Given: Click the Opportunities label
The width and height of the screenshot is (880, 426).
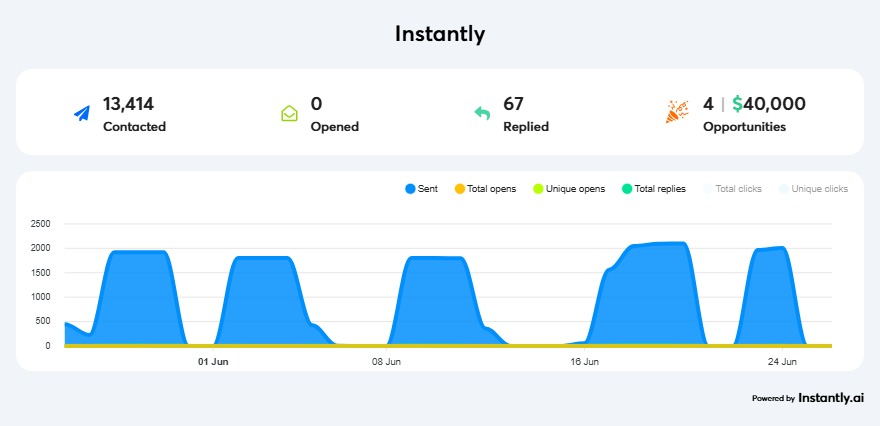Looking at the screenshot, I should 744,127.
